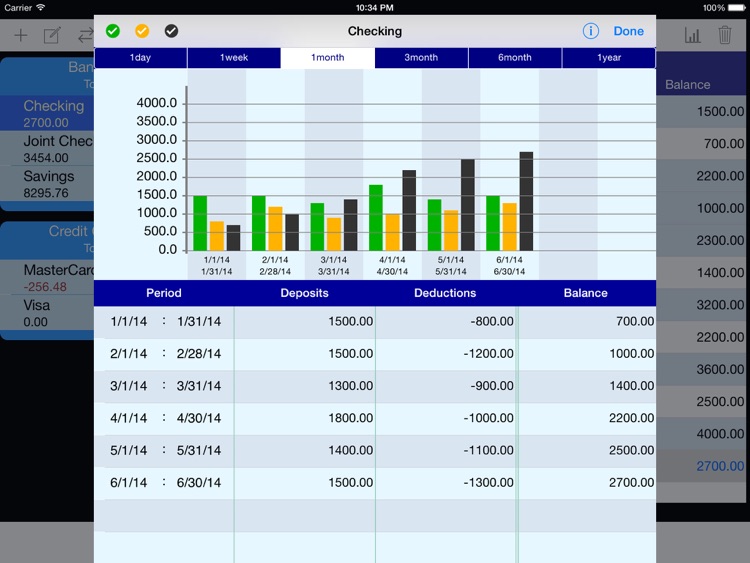Viewport: 750px width, 563px height.
Task: Click the blue 2700.00 balance in background list
Action: pyautogui.click(x=720, y=466)
